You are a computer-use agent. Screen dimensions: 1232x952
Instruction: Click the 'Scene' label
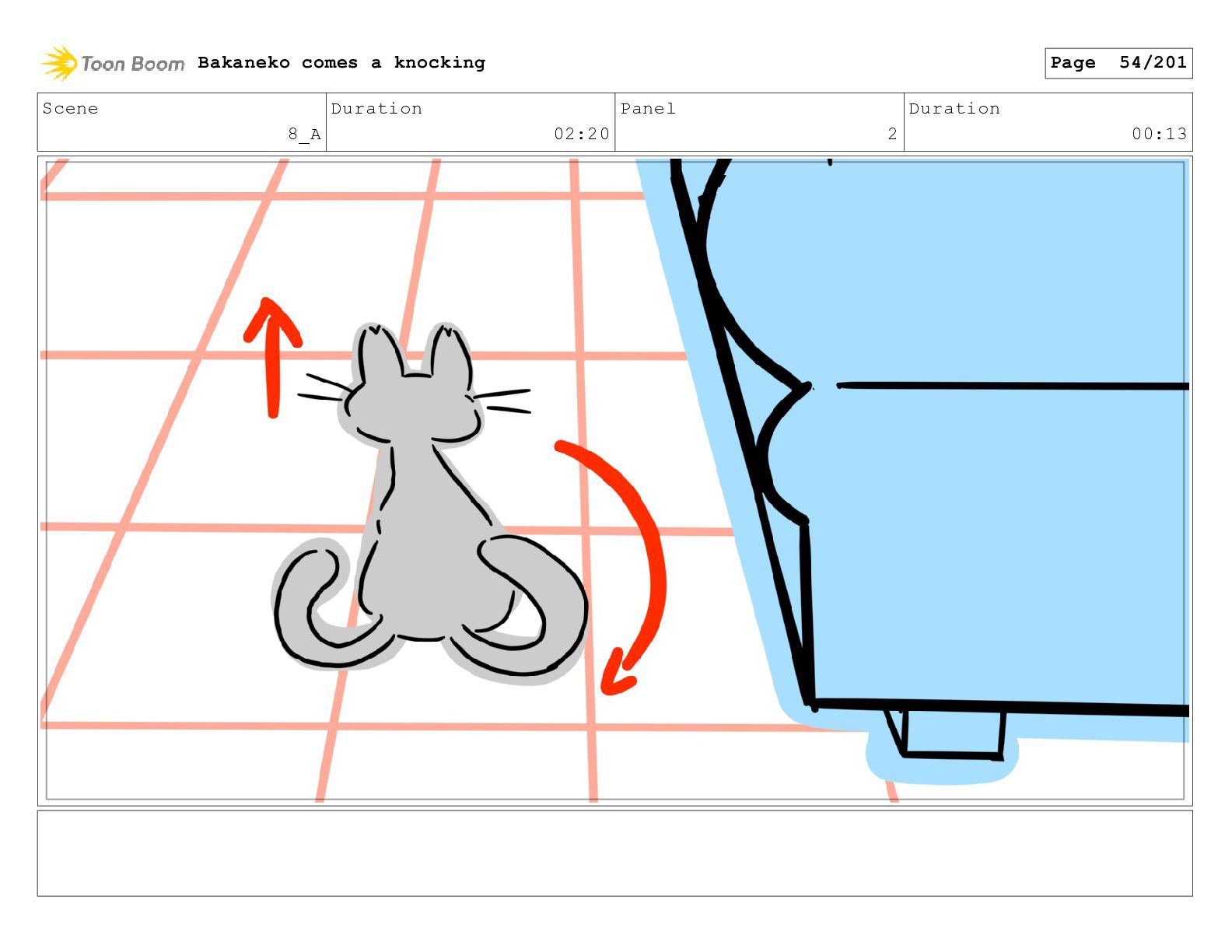click(70, 108)
